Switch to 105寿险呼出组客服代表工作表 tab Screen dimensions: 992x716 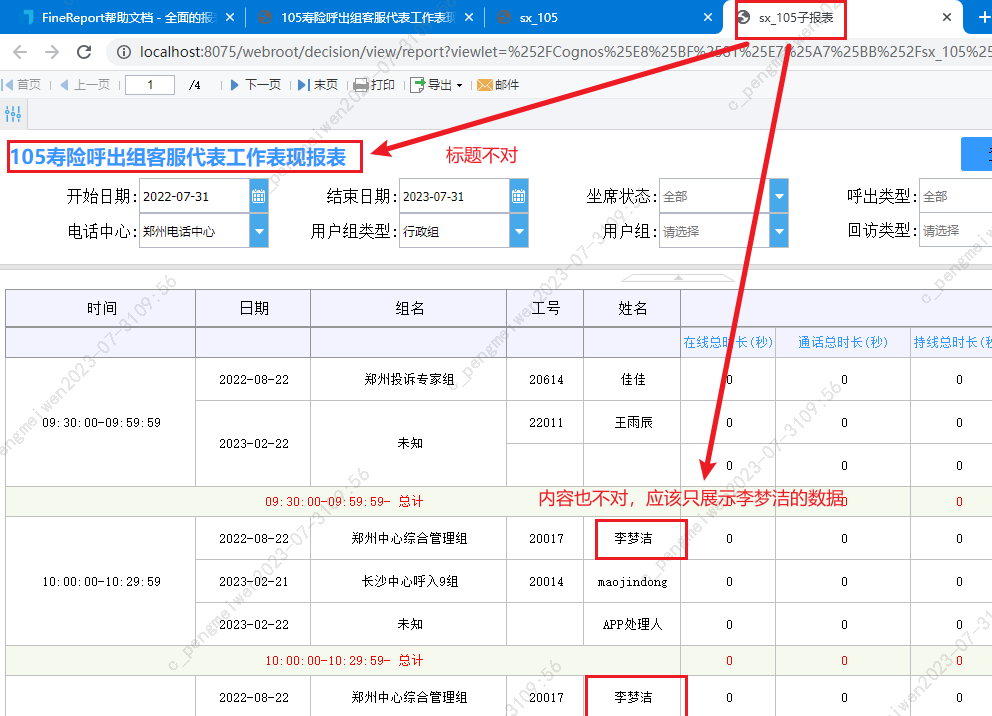(x=367, y=18)
